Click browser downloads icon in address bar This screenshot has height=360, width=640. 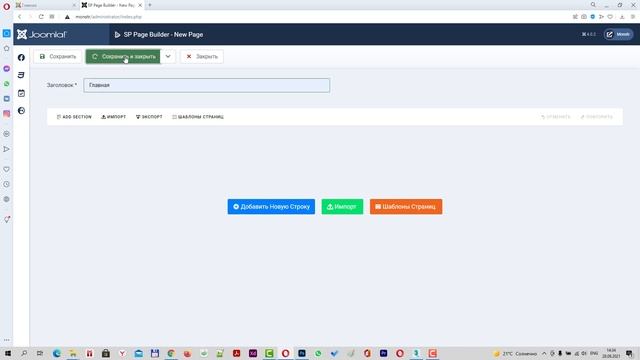tap(622, 17)
